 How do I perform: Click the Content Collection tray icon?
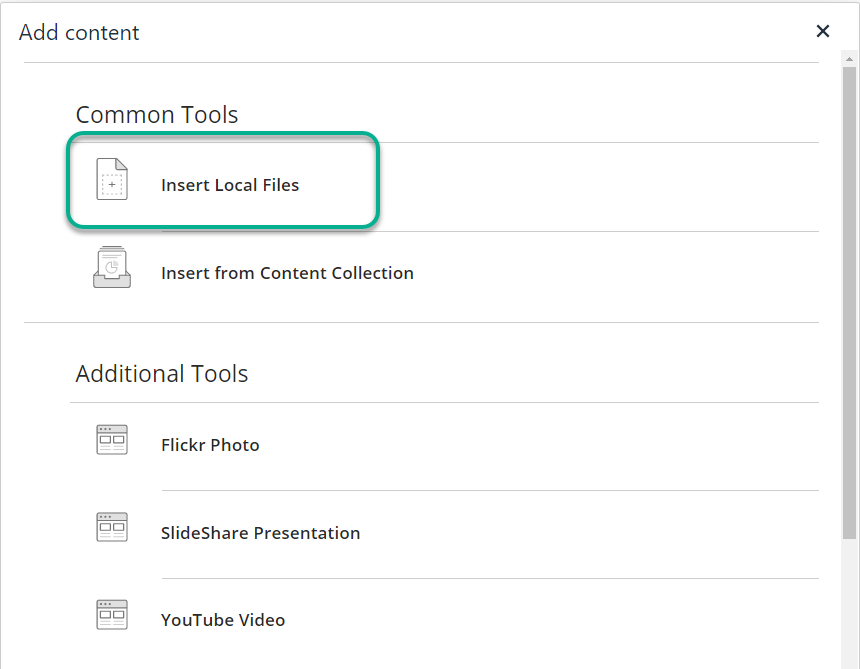tap(112, 267)
